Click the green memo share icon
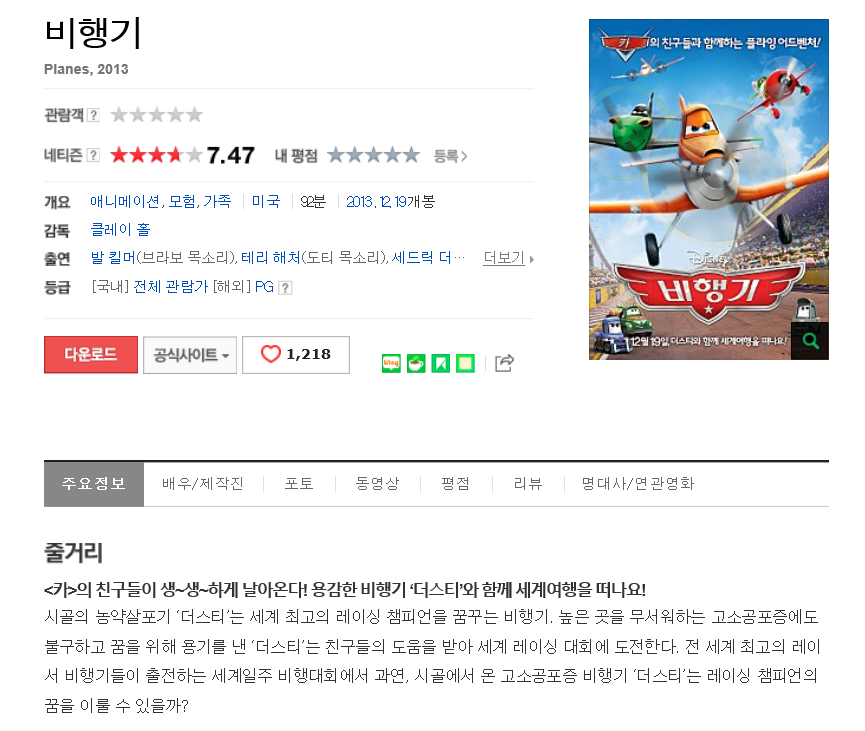The height and width of the screenshot is (731, 865). coord(465,363)
